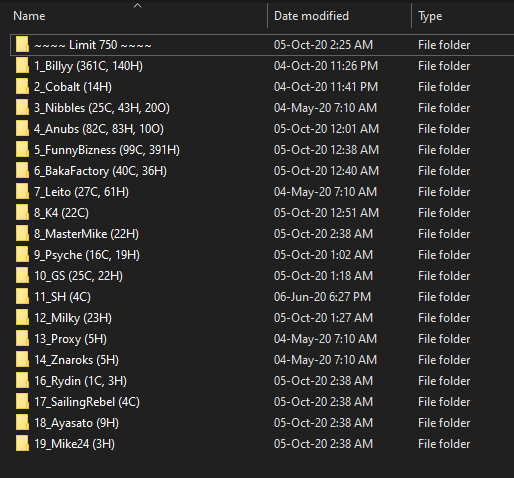514x478 pixels.
Task: Select the '18_Ayasato (9H)' folder name
Action: 76,423
